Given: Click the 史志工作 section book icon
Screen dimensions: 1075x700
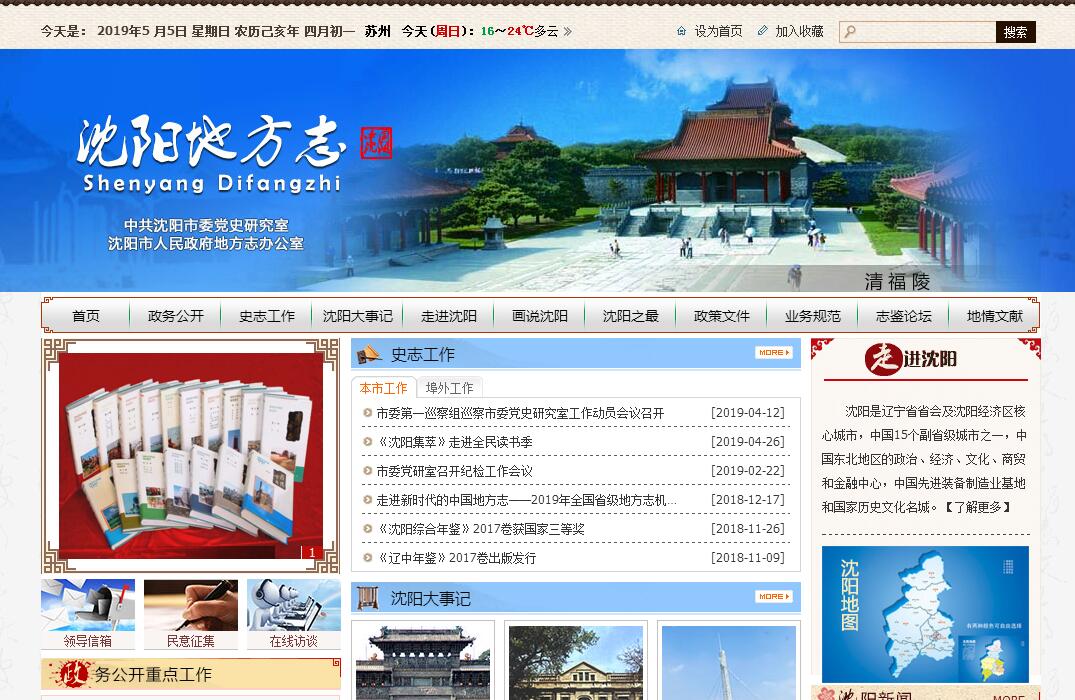Looking at the screenshot, I should [369, 354].
